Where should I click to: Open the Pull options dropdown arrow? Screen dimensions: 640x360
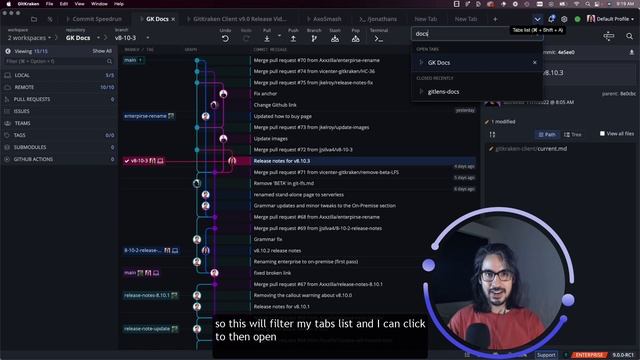click(x=279, y=36)
